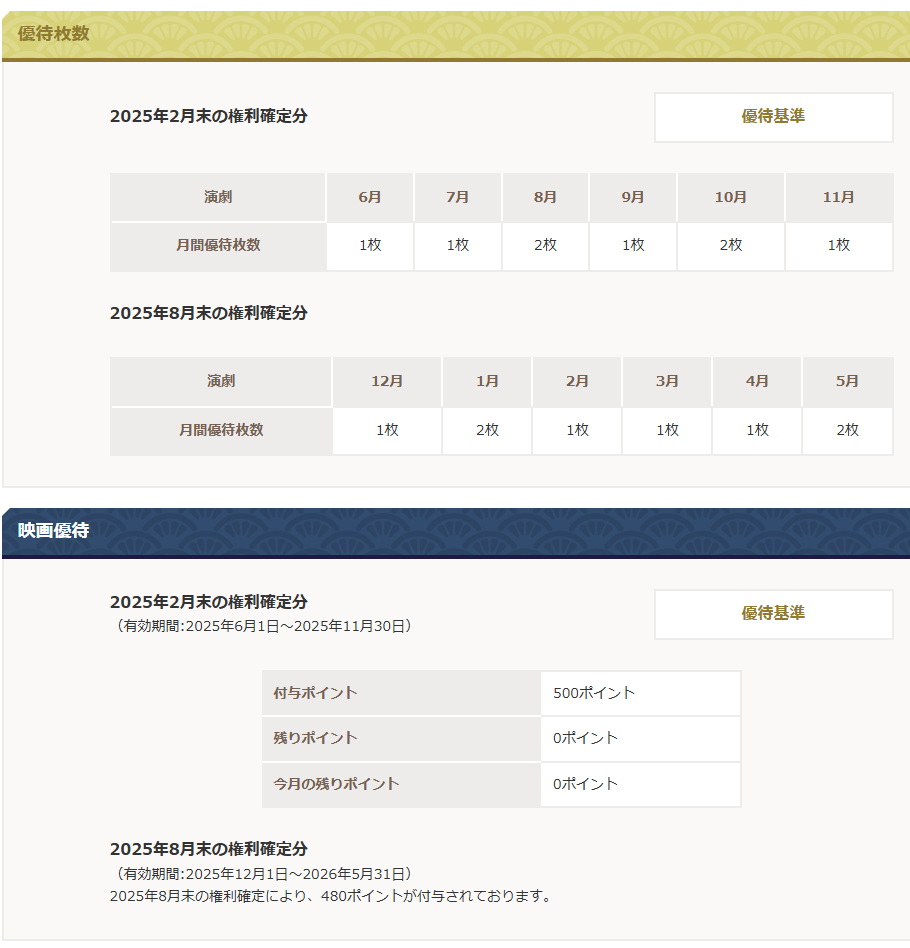Select the 2枚 cell under 8月
The height and width of the screenshot is (948, 910).
point(545,246)
